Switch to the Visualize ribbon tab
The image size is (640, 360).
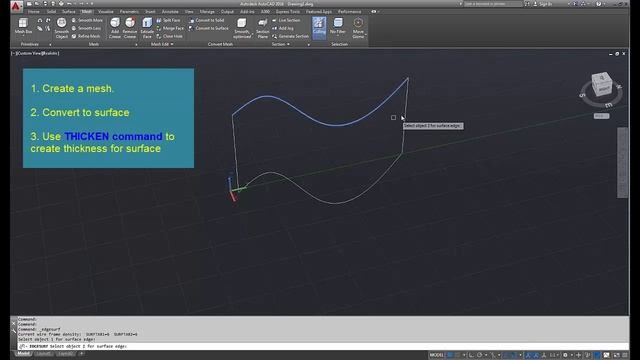106,11
